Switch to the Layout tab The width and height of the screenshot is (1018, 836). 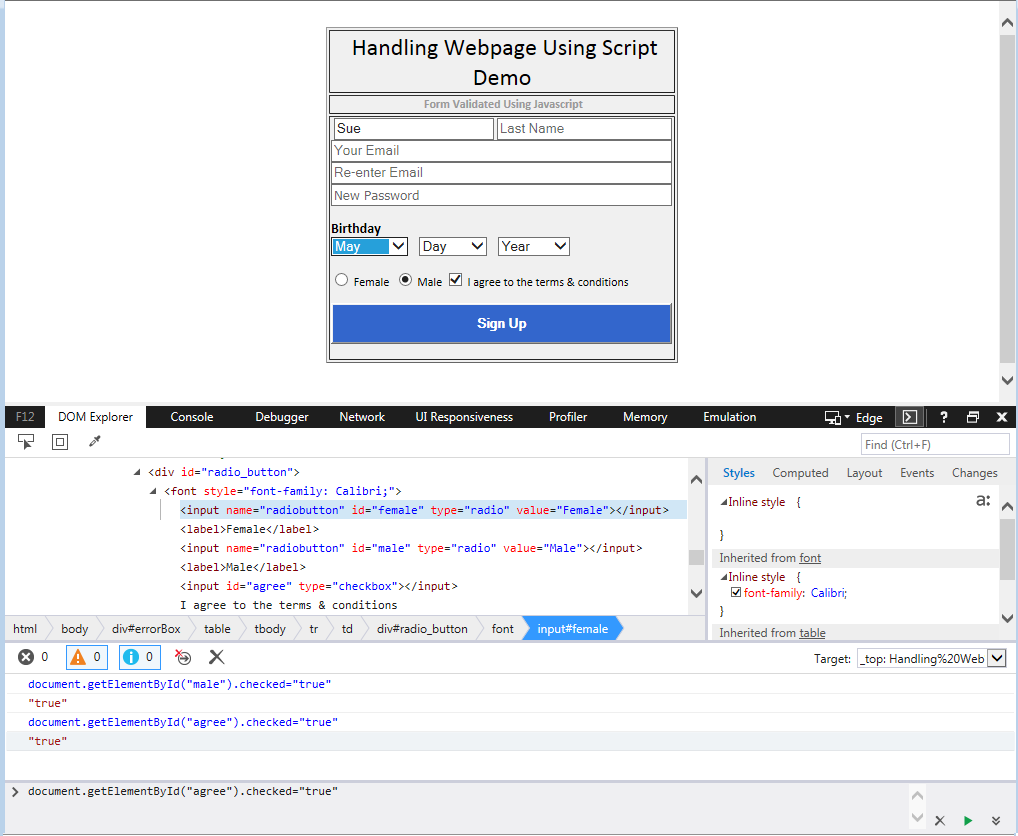tap(864, 473)
